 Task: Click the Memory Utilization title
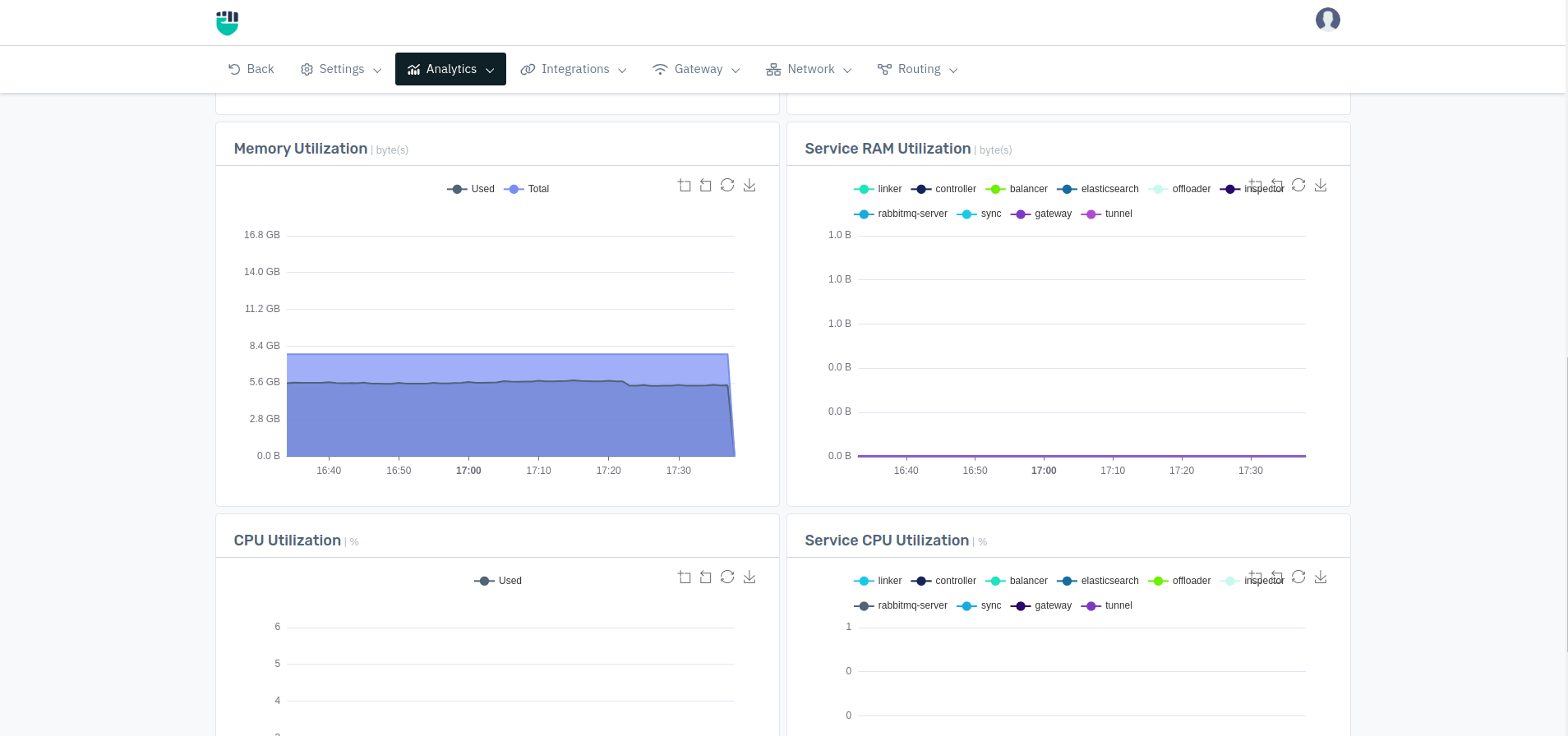(300, 149)
